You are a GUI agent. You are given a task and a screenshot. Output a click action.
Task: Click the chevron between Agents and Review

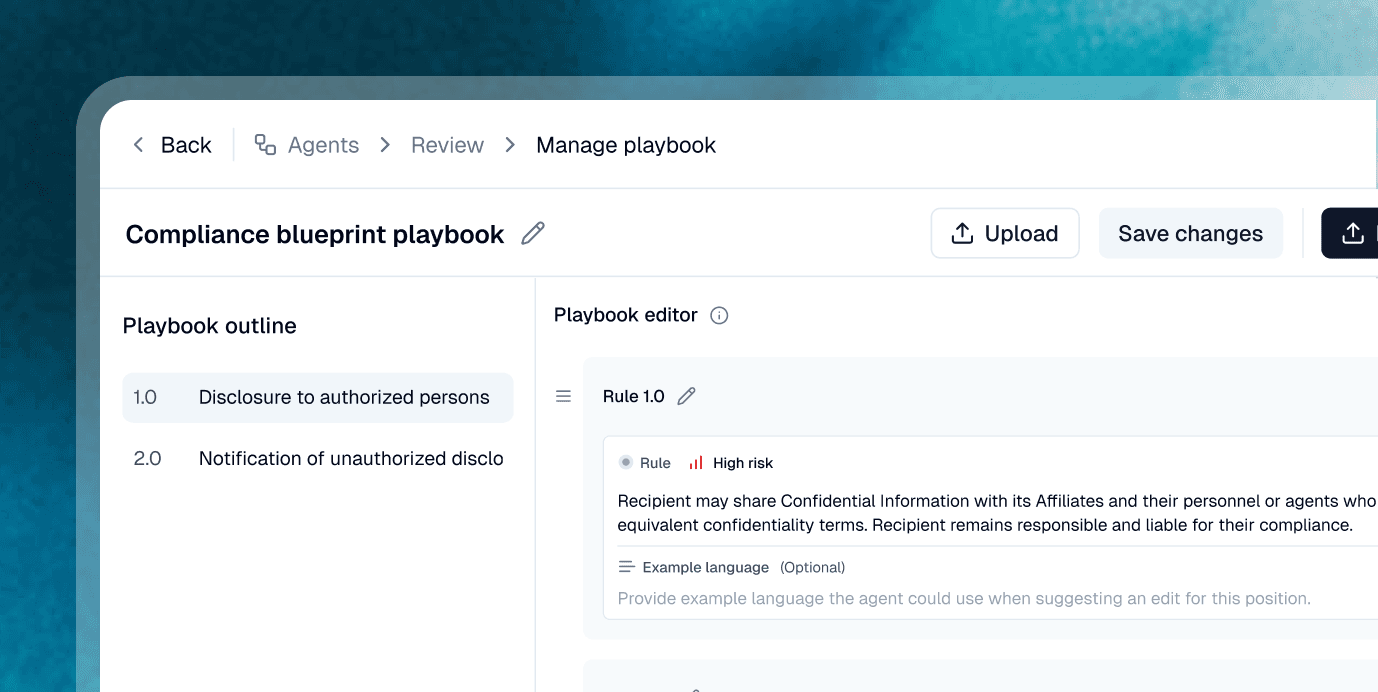385,145
